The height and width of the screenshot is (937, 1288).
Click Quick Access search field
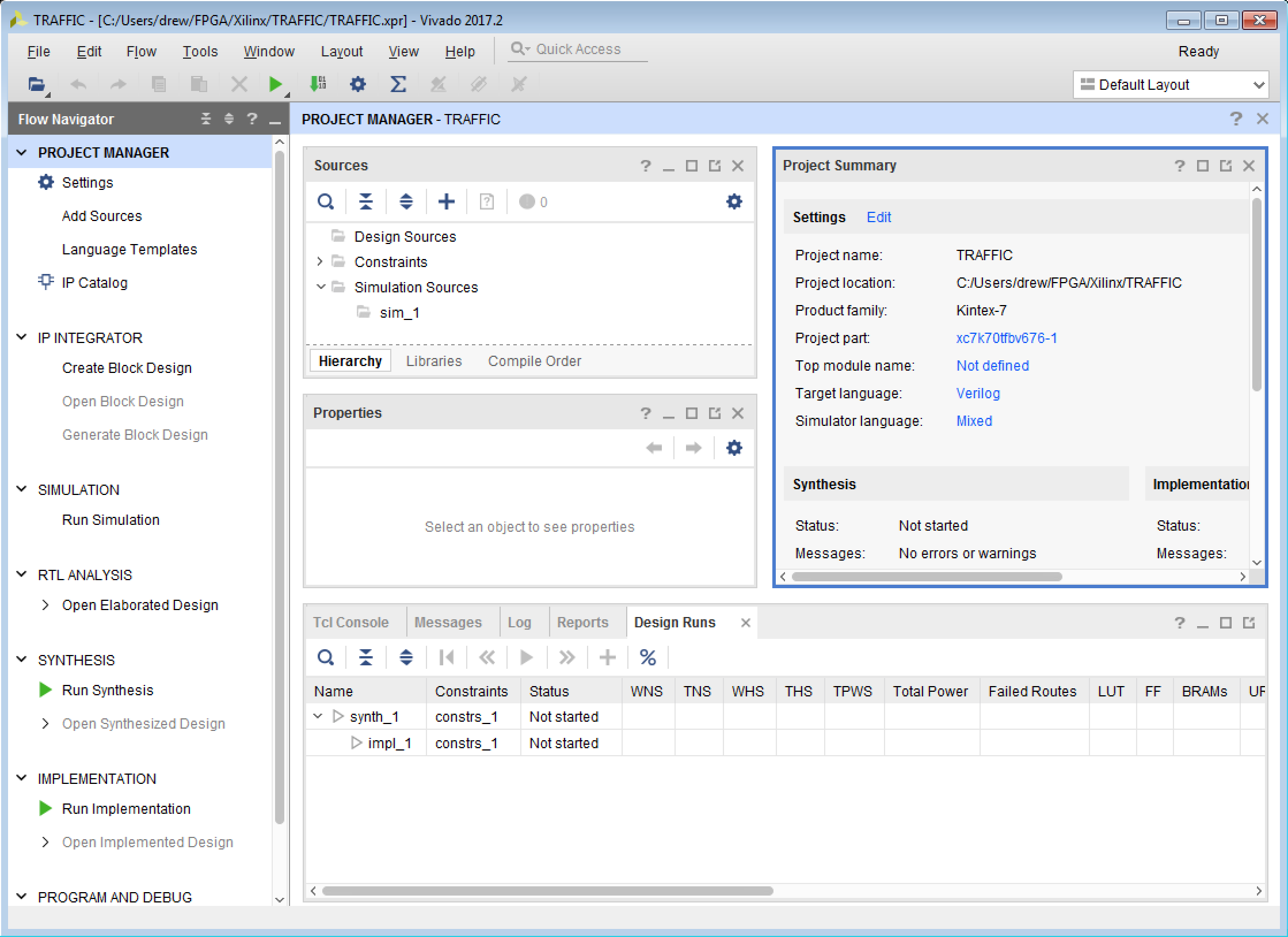578,49
